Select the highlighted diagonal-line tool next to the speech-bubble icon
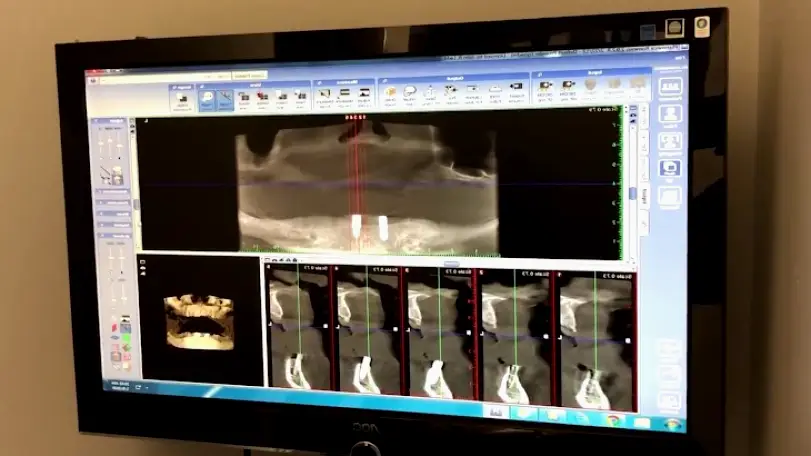Viewport: 811px width, 456px height. [225, 100]
